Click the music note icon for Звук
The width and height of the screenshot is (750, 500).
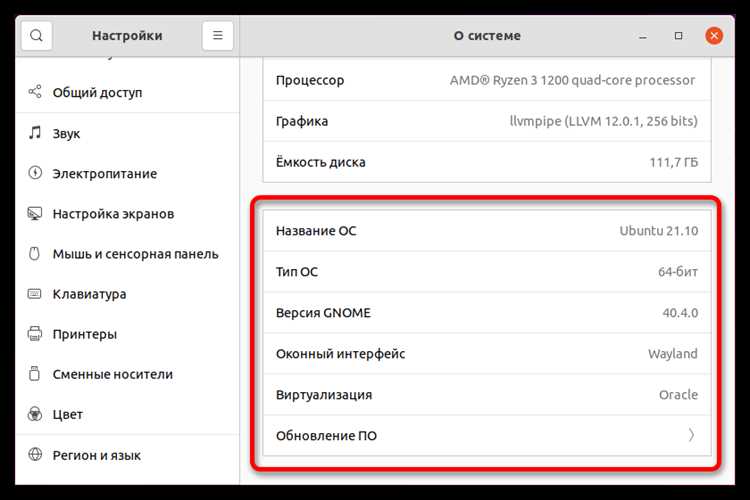(x=35, y=133)
